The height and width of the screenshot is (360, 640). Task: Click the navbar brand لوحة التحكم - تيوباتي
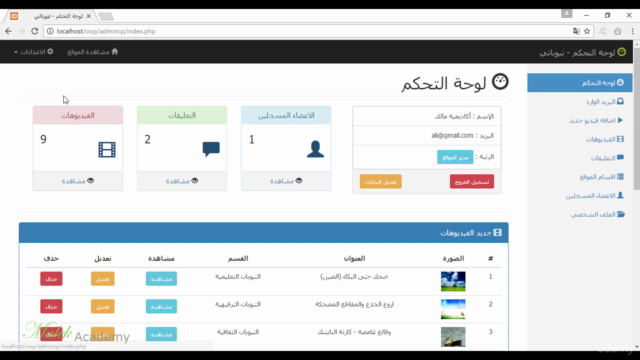pyautogui.click(x=582, y=53)
